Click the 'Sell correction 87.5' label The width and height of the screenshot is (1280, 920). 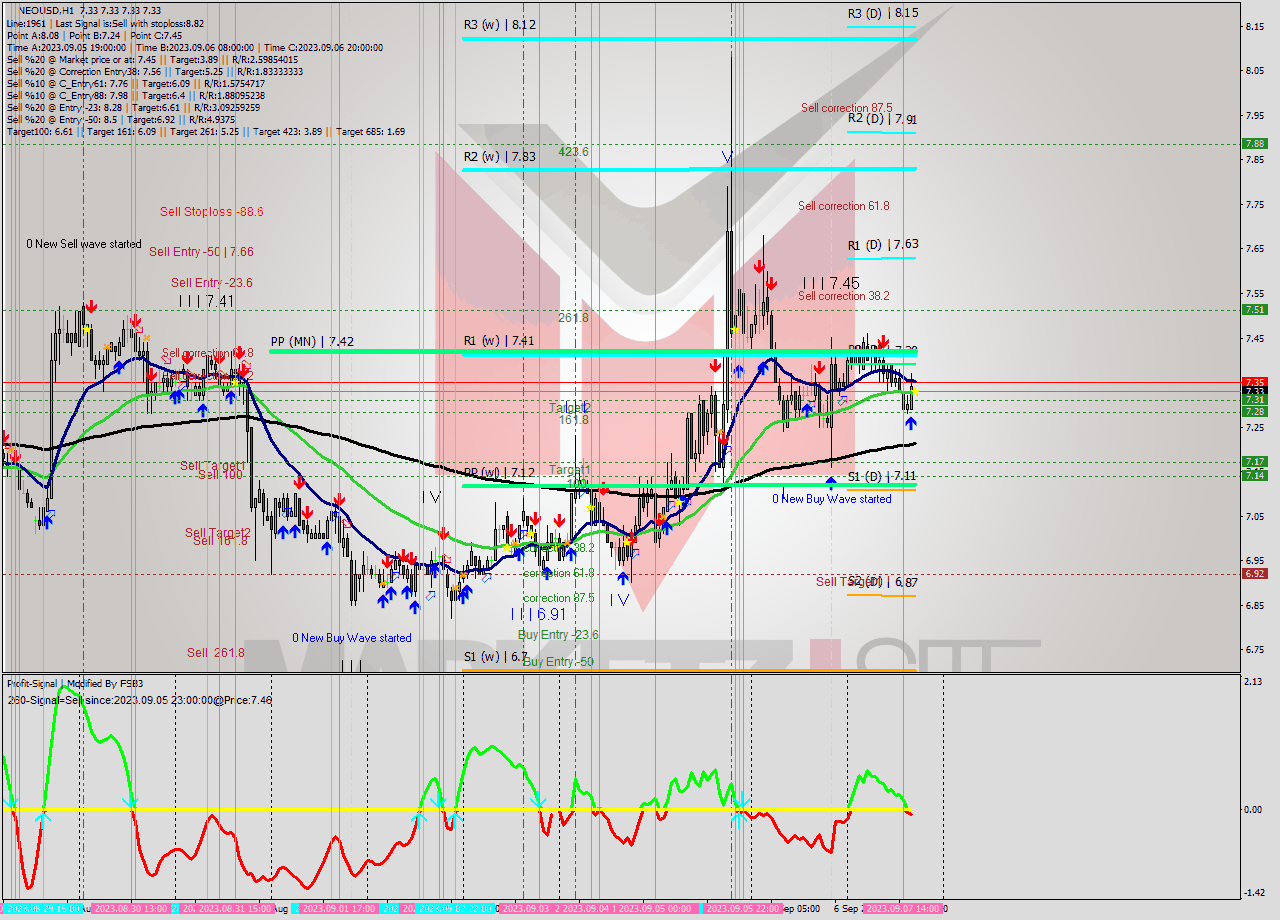(x=846, y=107)
